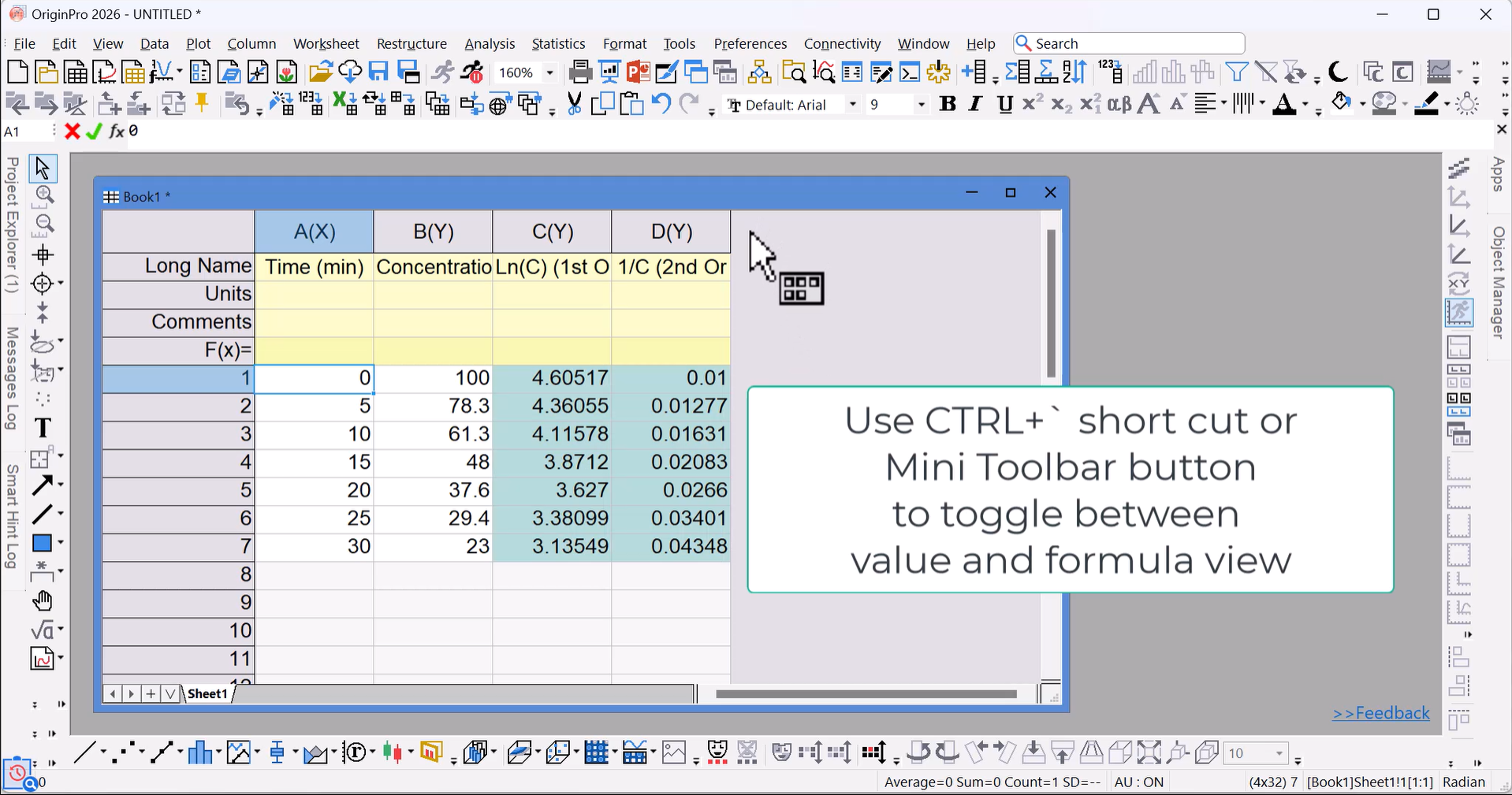Click the green checkmark accept button

coord(95,132)
